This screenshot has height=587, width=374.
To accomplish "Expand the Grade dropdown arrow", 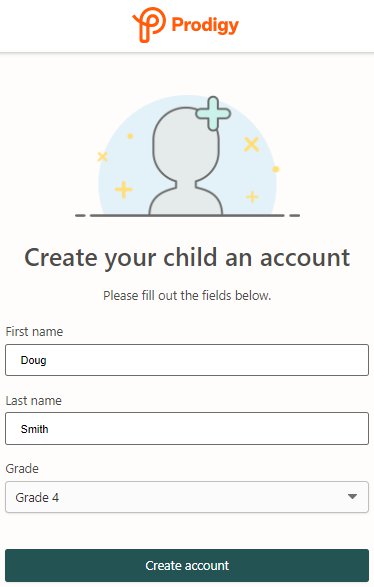I will (x=352, y=497).
